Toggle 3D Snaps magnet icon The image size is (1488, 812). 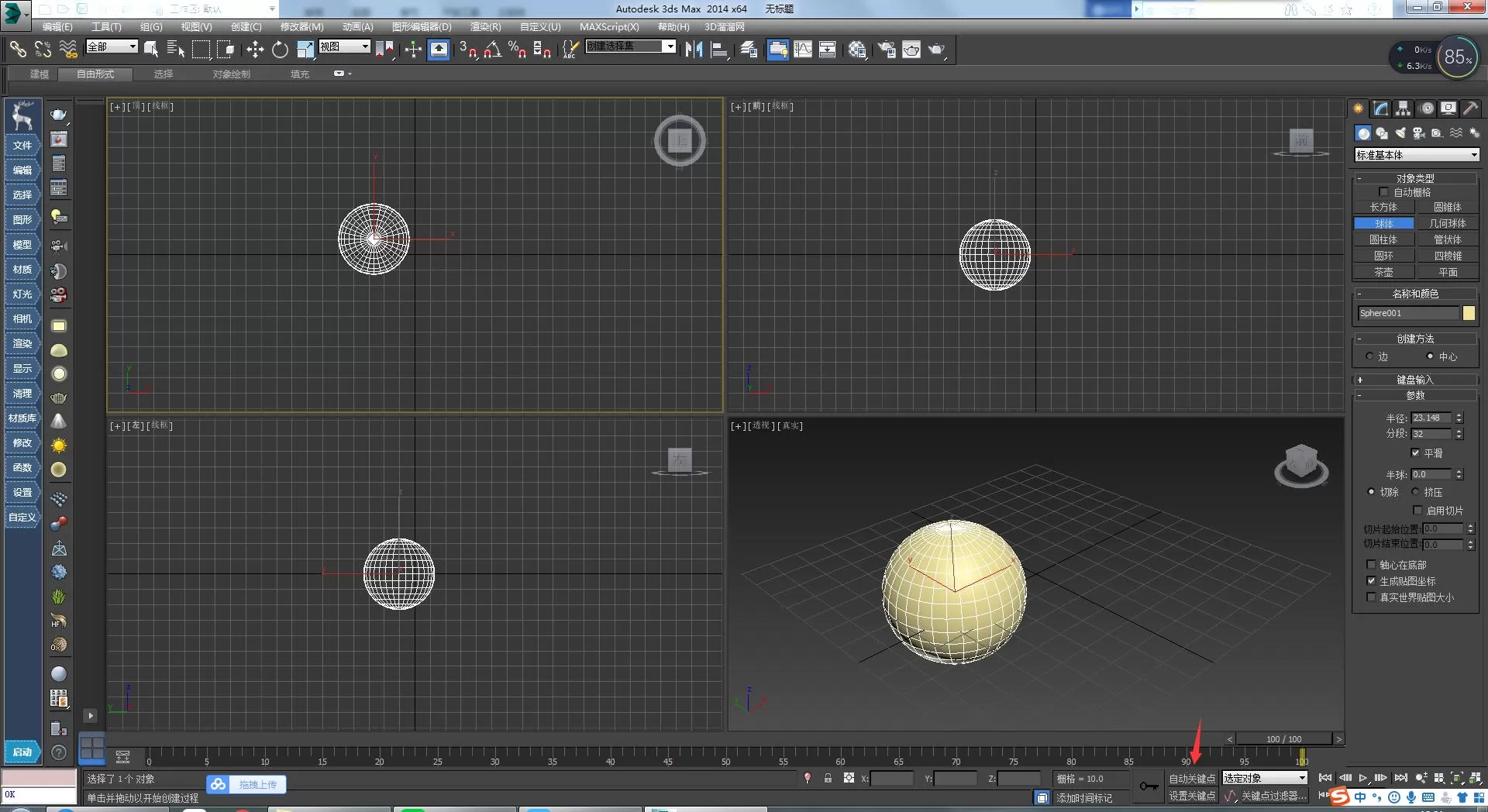coord(468,50)
